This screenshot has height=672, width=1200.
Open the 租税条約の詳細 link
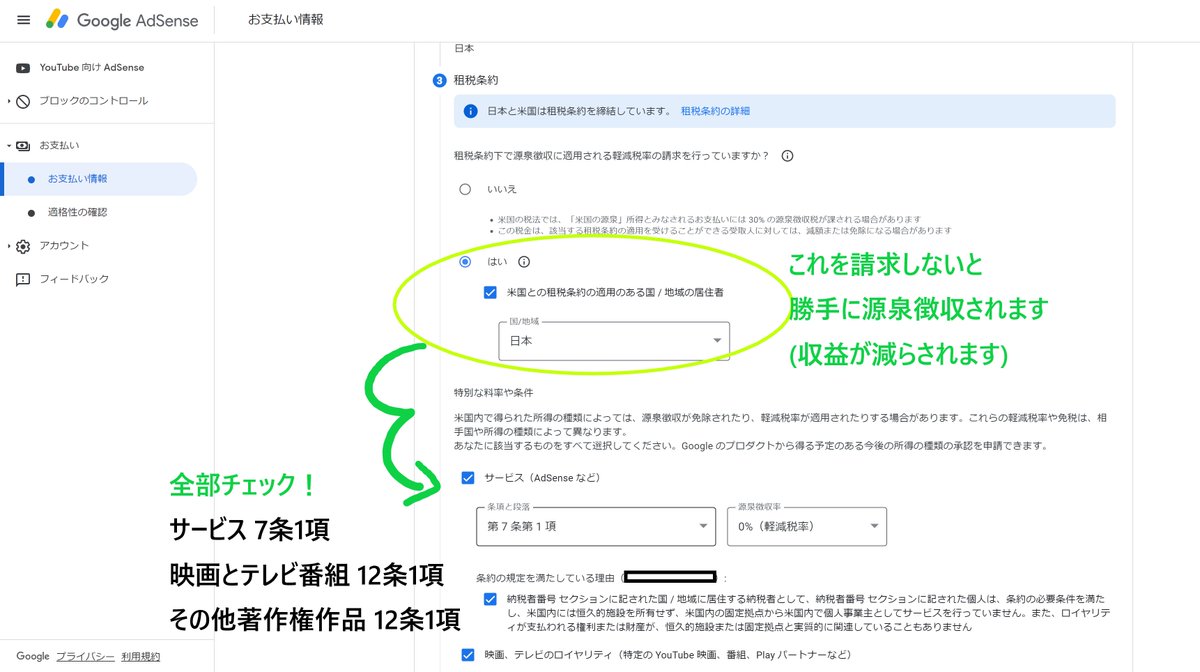coord(715,111)
